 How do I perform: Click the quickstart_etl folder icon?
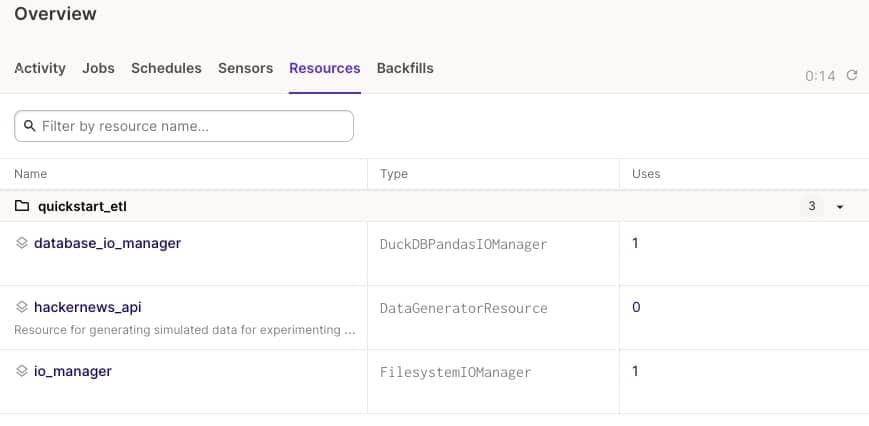pyautogui.click(x=22, y=207)
